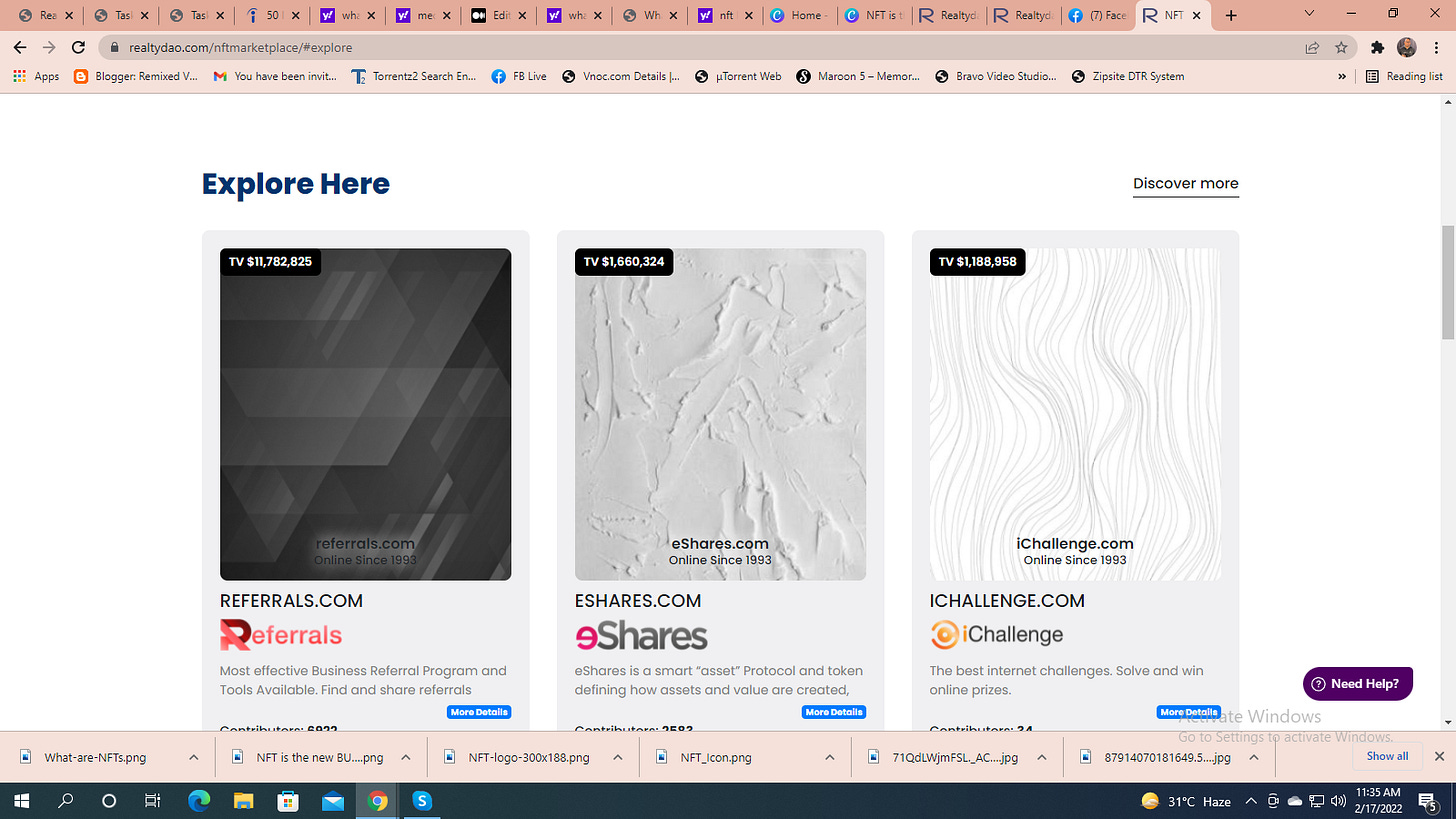Show hidden system tray icons
The width and height of the screenshot is (1456, 819).
click(x=1250, y=801)
